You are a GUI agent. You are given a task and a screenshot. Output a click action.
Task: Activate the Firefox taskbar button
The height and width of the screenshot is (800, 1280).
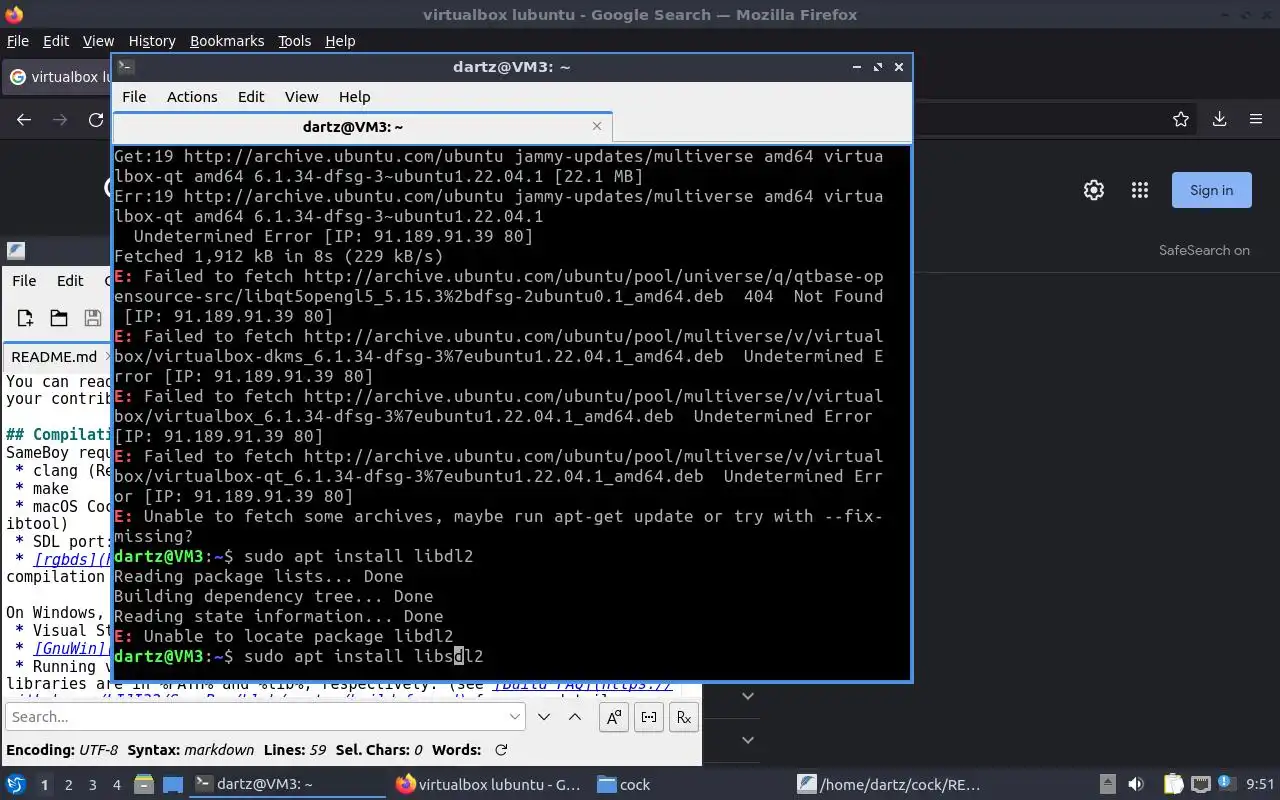(x=490, y=784)
